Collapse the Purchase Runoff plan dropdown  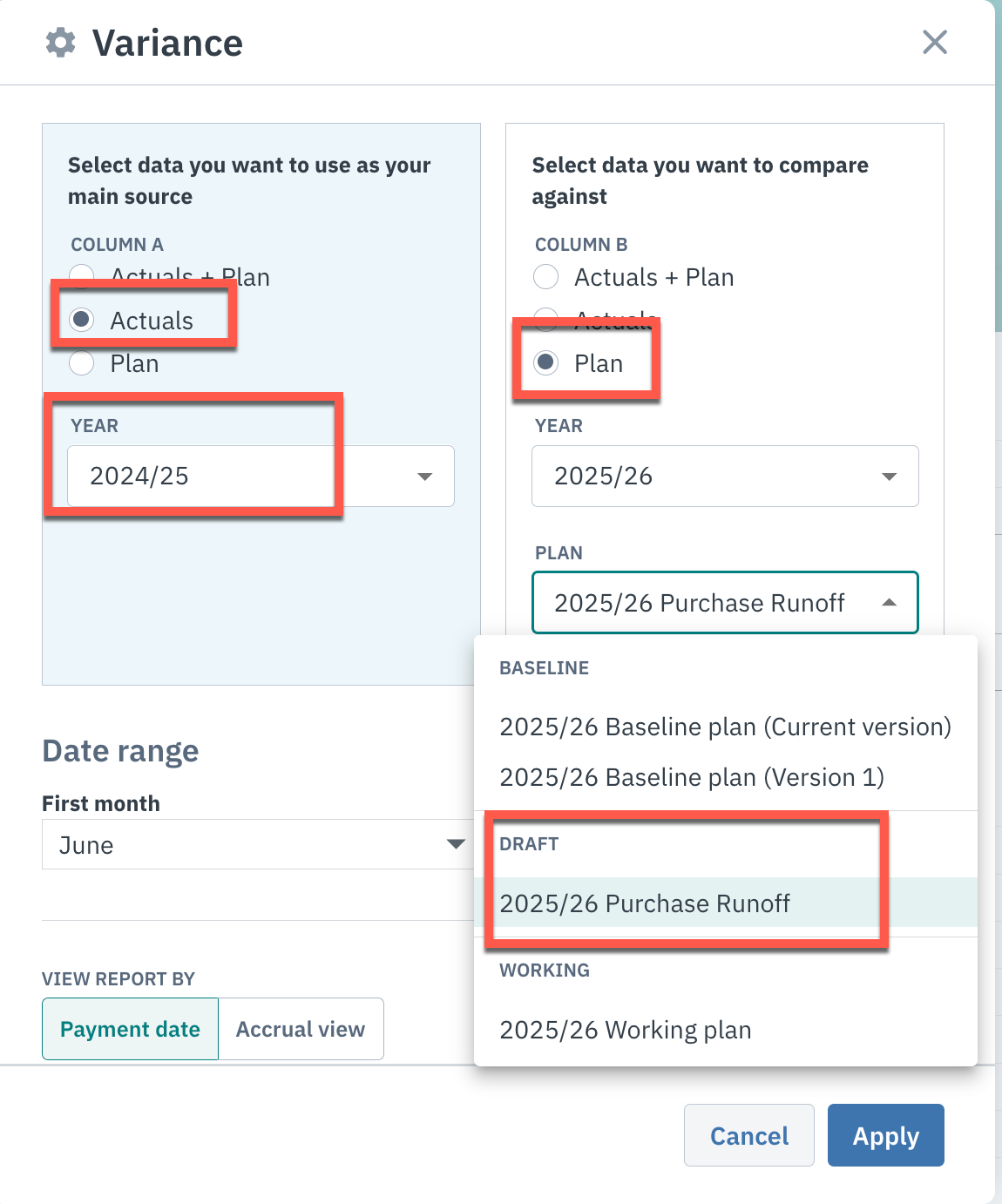pos(890,603)
